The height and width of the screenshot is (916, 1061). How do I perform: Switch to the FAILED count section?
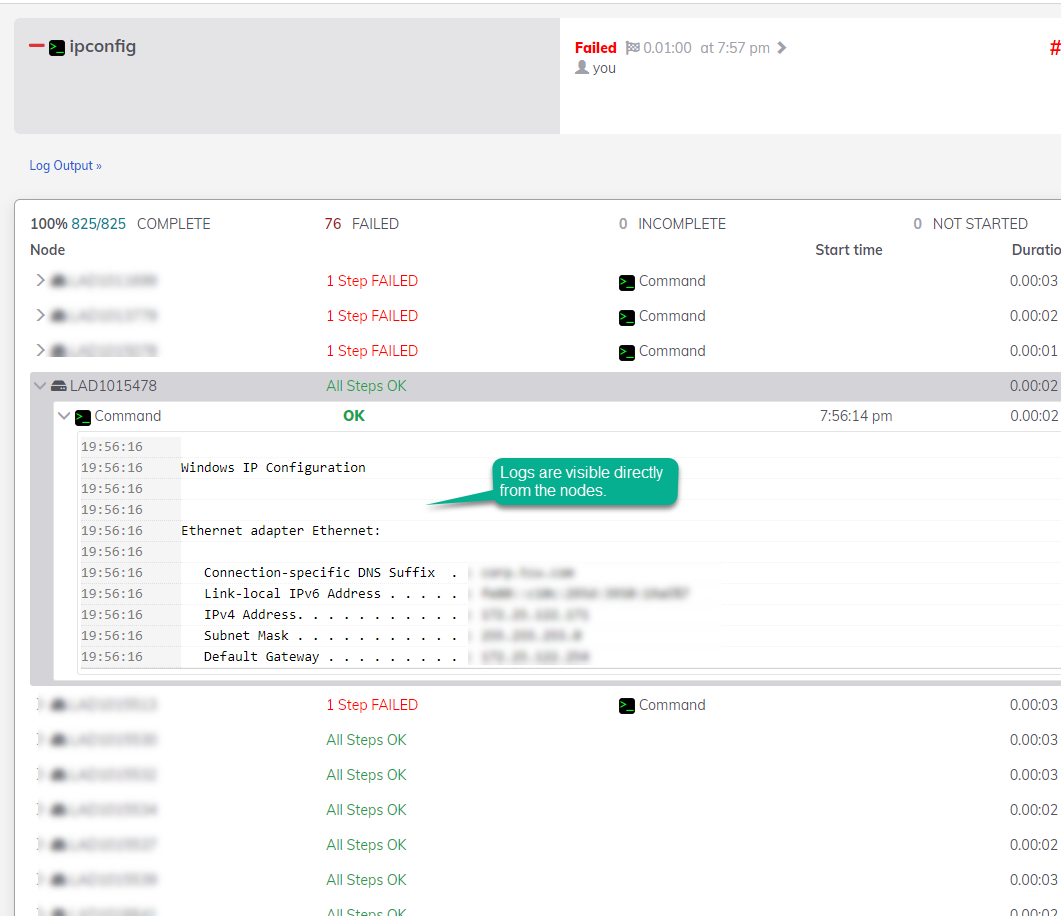(360, 223)
